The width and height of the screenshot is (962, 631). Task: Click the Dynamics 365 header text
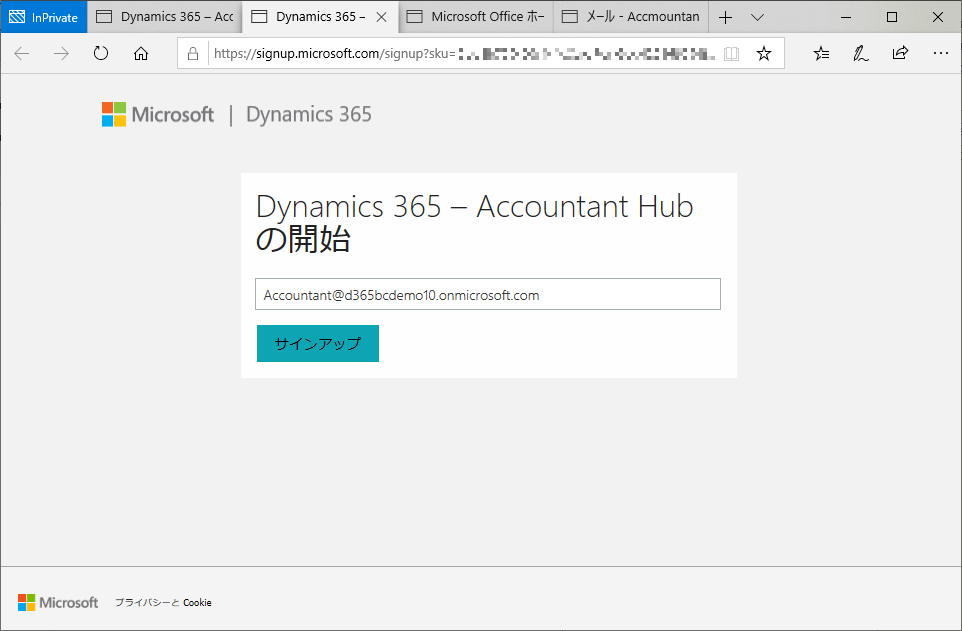click(309, 115)
